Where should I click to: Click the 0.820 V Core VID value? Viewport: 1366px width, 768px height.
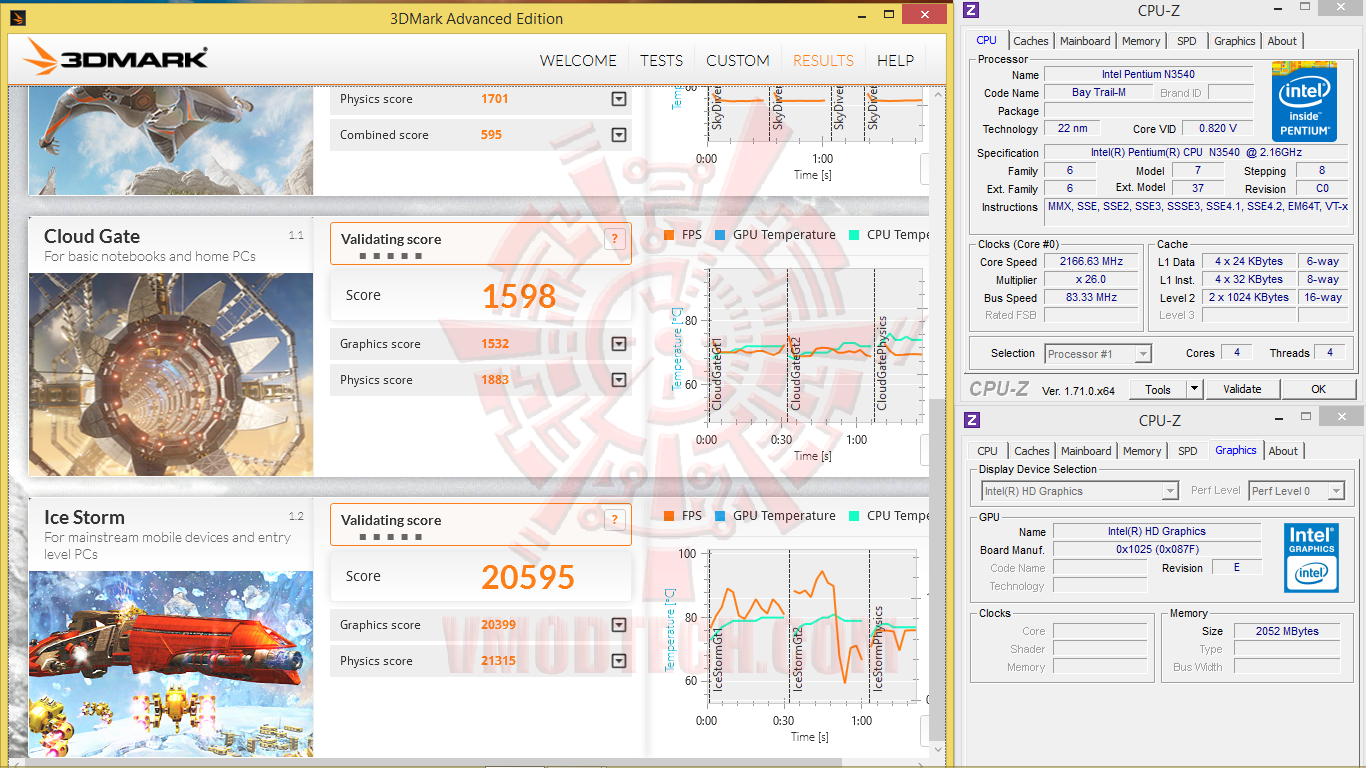[1217, 129]
